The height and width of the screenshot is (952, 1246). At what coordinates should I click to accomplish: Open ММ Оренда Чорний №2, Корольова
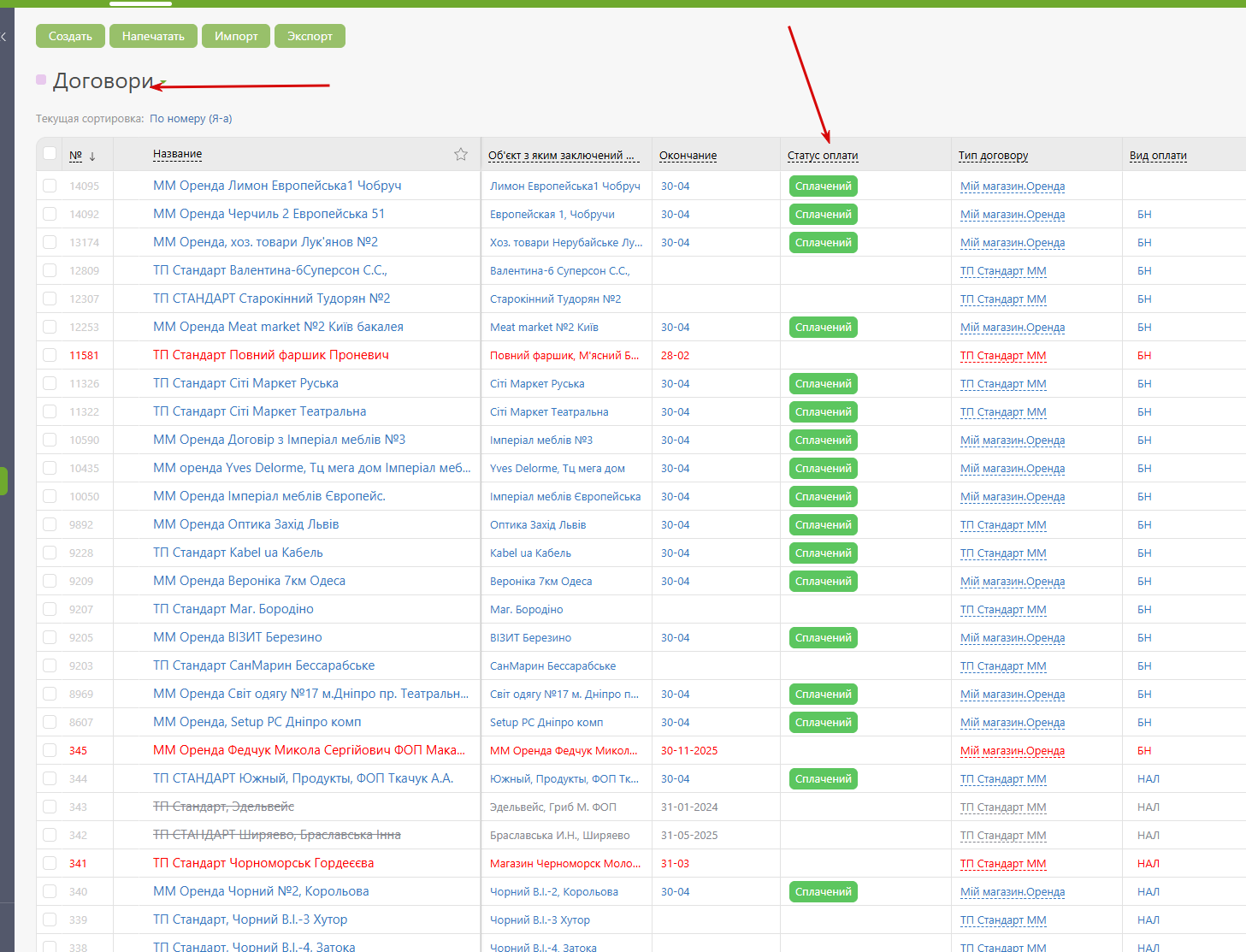[261, 891]
